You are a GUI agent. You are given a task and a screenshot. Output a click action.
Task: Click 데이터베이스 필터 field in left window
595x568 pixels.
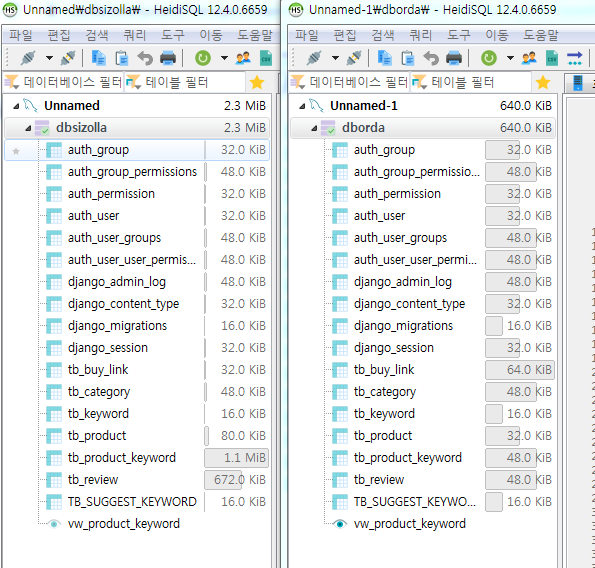click(63, 82)
